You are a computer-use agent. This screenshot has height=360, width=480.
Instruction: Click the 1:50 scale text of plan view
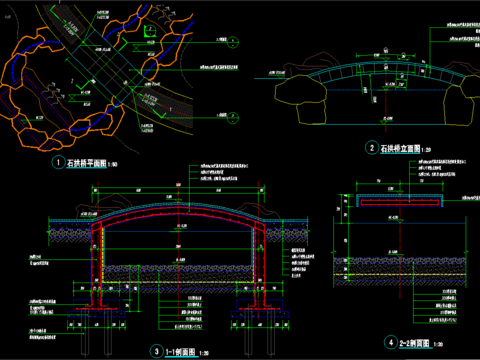[112, 164]
